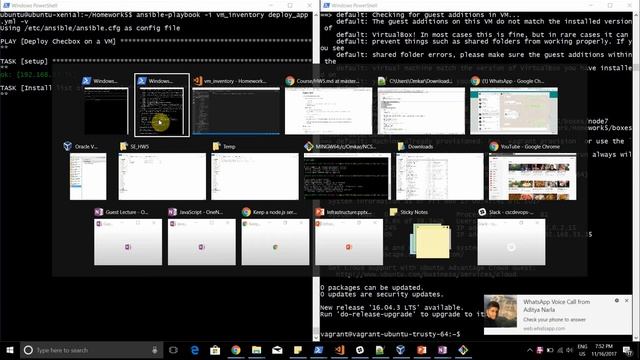Open the Windows Start menu
The image size is (640, 360).
[x=10, y=350]
